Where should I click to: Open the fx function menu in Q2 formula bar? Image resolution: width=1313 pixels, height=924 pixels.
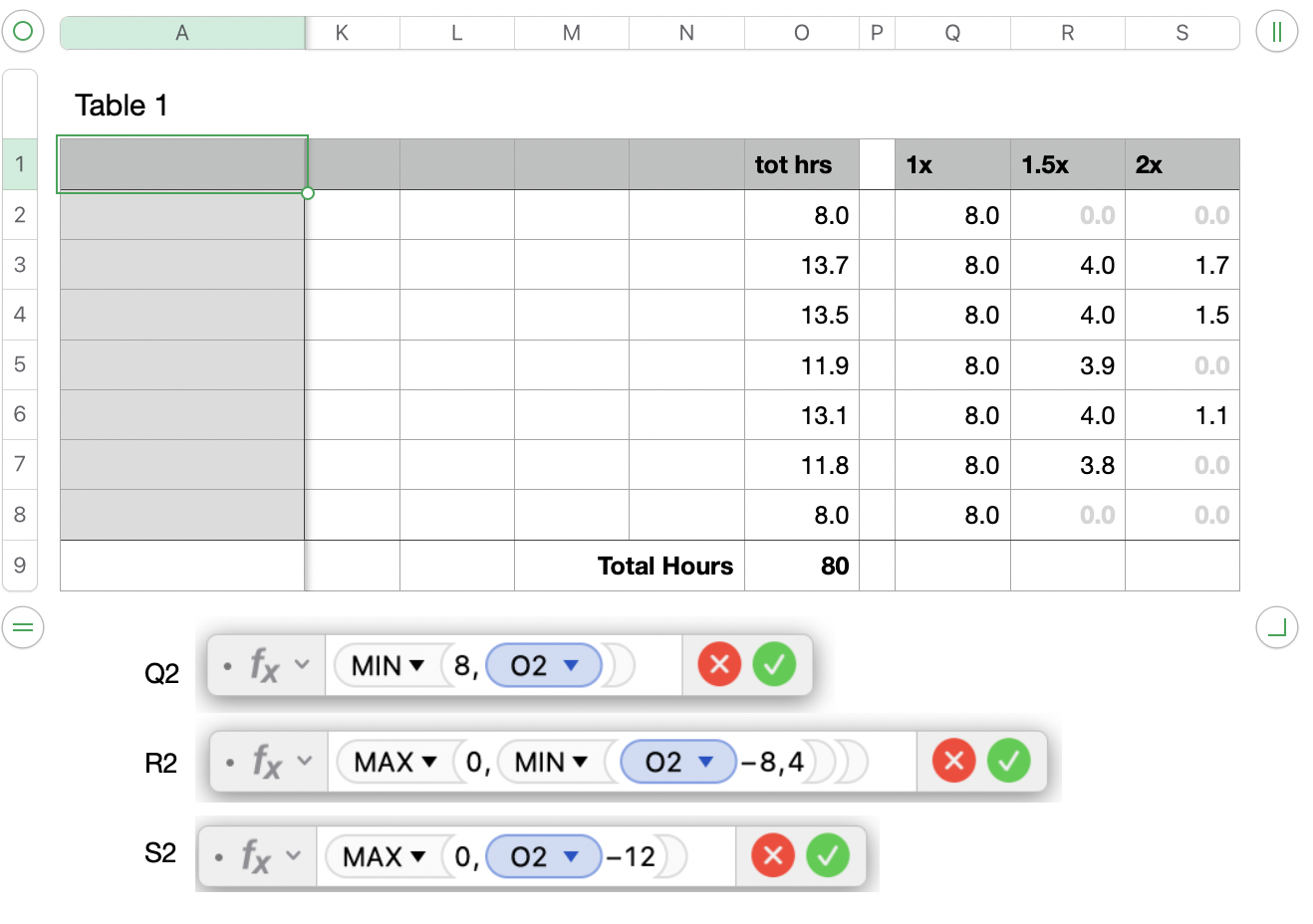tap(277, 664)
